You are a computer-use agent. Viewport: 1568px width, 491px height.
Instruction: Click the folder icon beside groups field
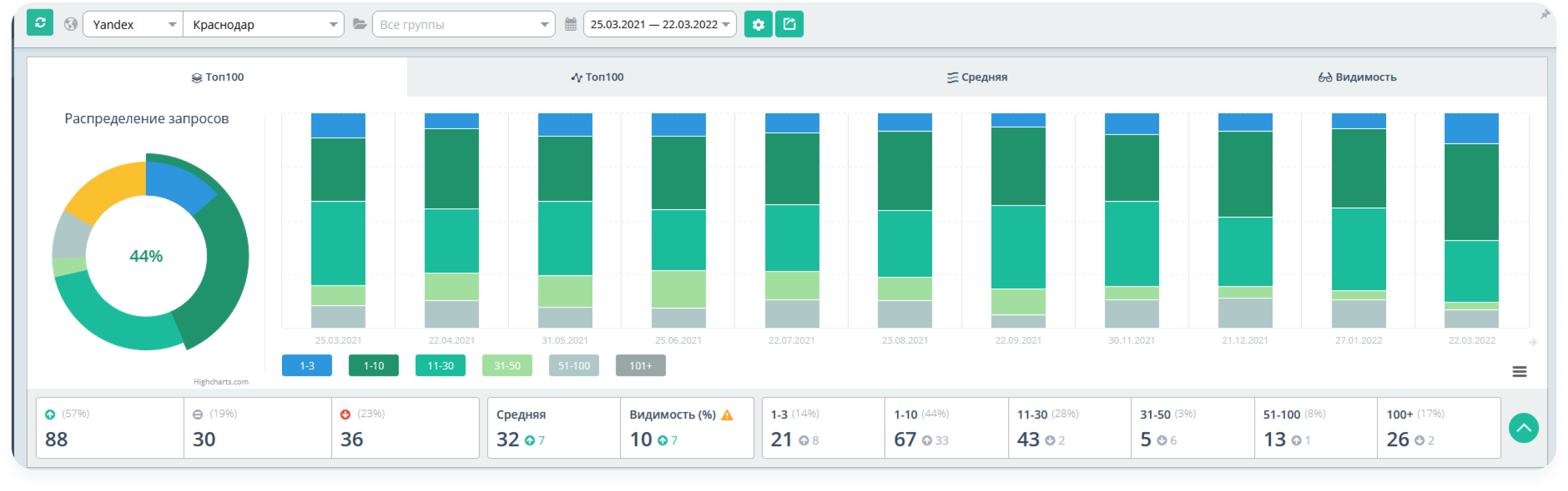pyautogui.click(x=360, y=24)
